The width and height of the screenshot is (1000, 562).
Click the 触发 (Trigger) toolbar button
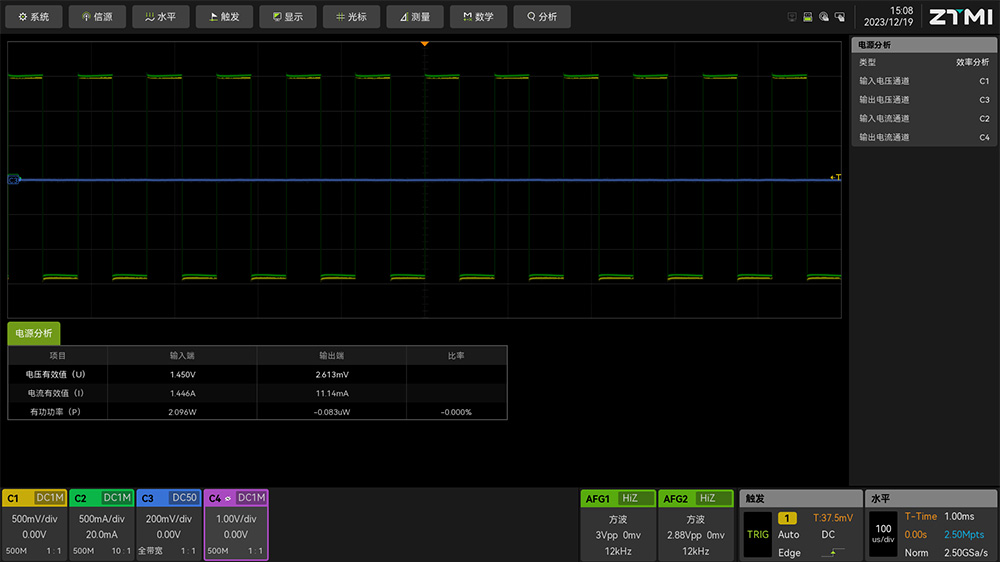[x=224, y=17]
